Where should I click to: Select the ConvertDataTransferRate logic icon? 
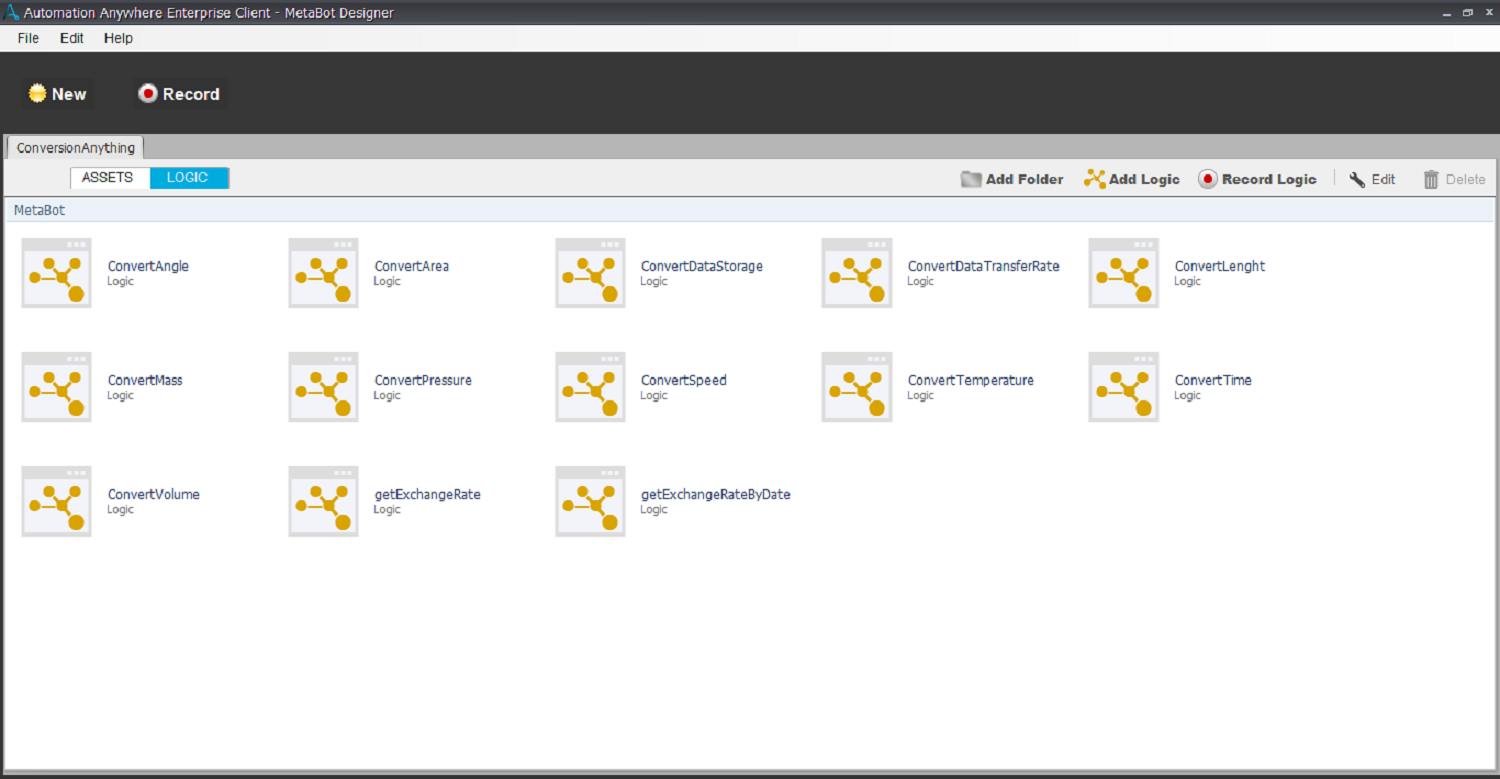(x=856, y=273)
